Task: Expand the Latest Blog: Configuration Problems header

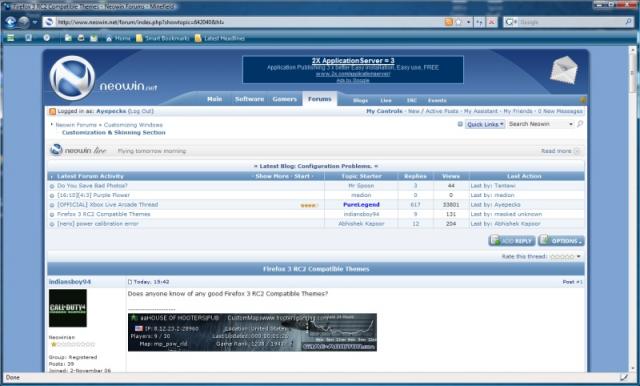Action: pos(316,166)
